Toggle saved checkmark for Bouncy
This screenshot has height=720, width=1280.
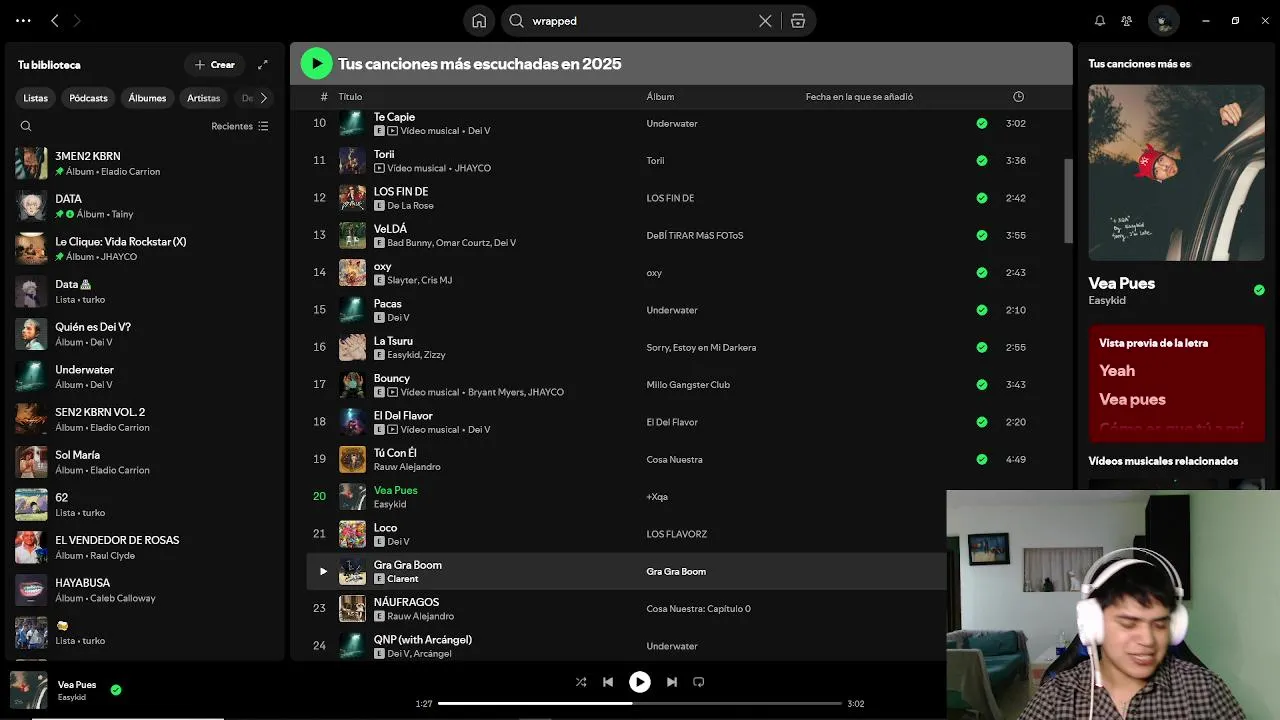[982, 385]
